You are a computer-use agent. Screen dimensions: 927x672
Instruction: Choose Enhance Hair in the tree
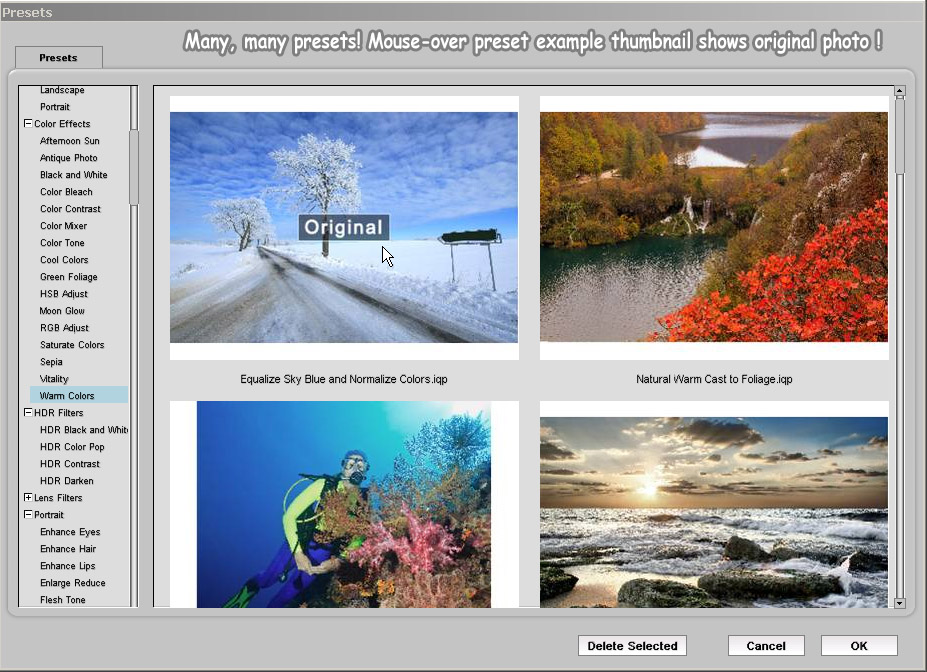tap(68, 549)
